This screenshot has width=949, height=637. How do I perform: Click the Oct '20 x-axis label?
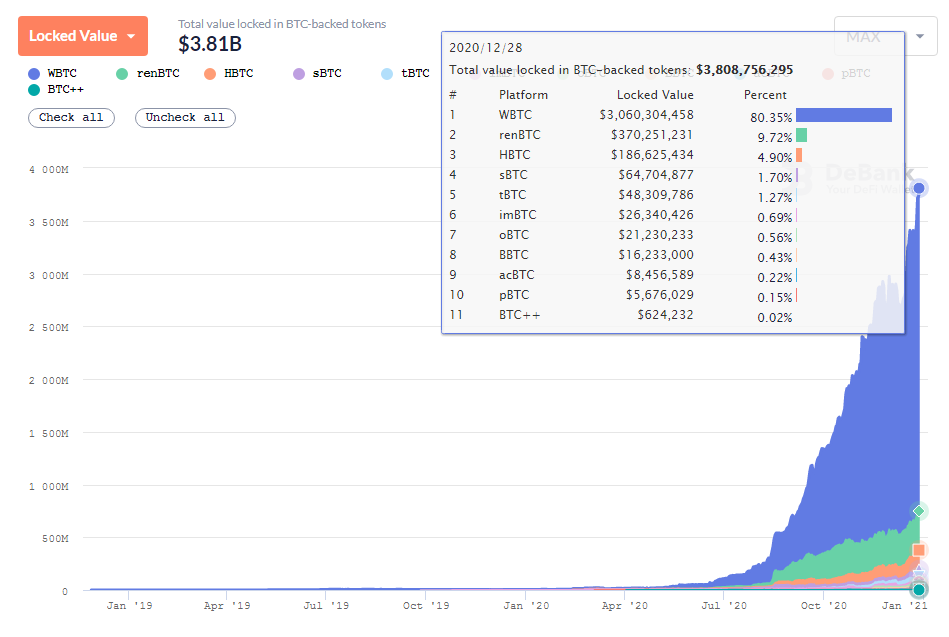point(824,606)
